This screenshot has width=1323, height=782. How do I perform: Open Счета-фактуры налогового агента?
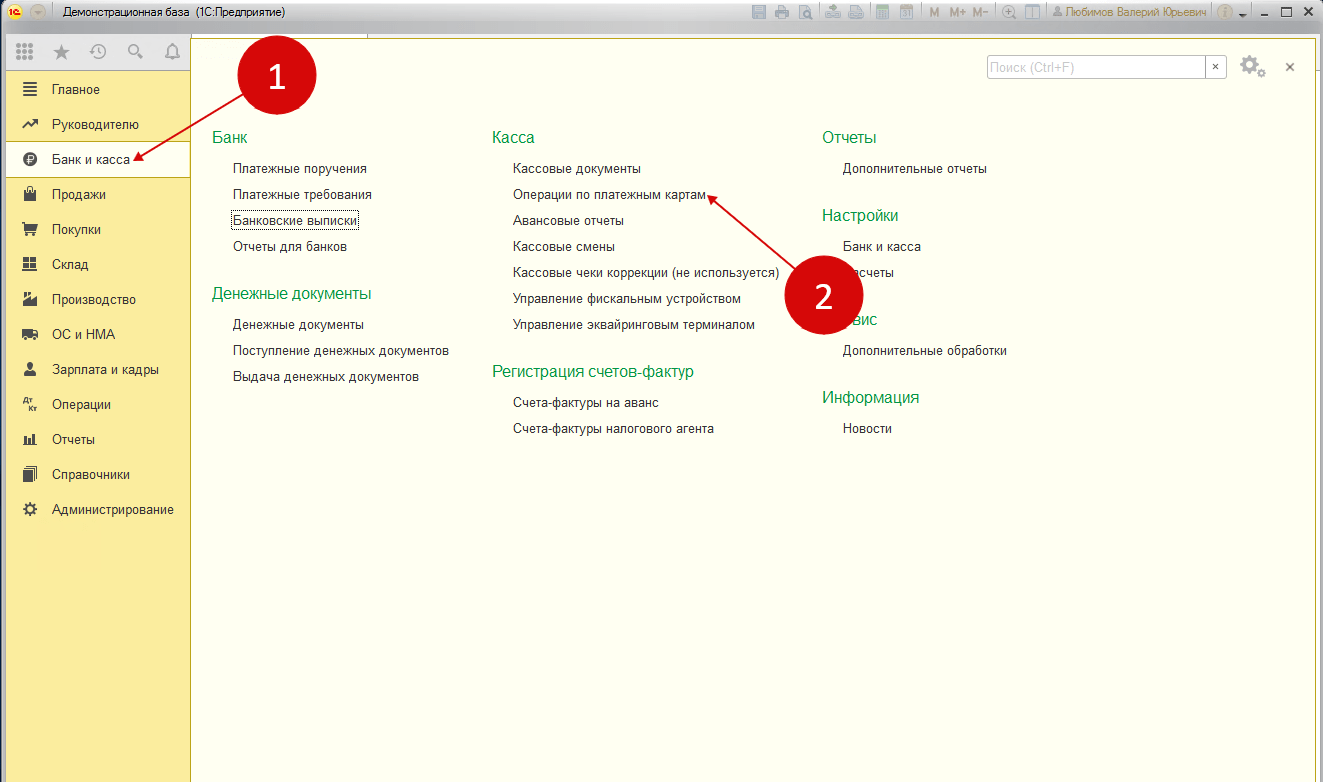(613, 429)
